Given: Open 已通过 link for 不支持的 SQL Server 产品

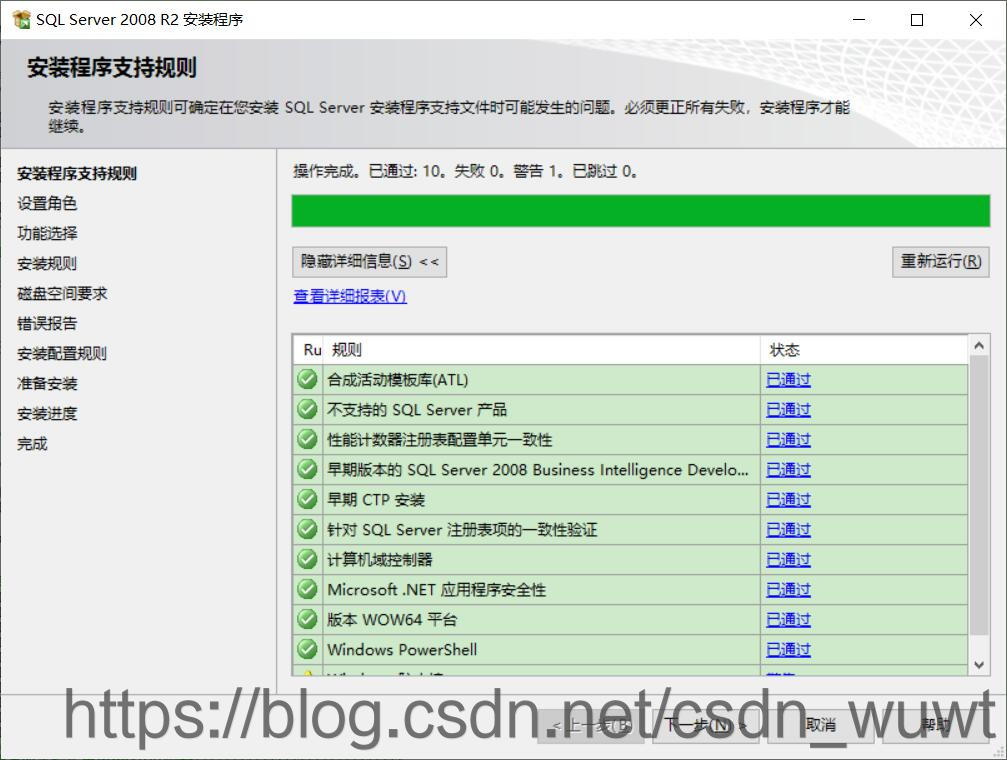Looking at the screenshot, I should [x=788, y=410].
